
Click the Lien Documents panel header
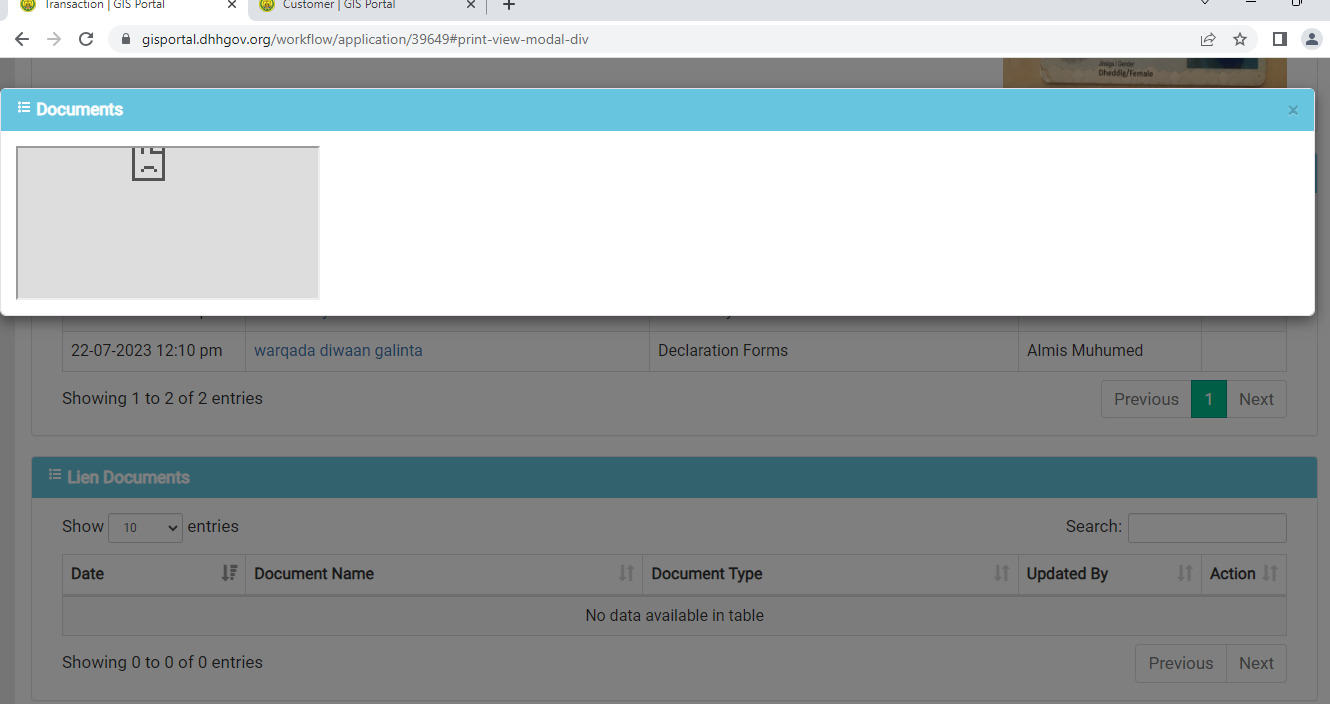(x=674, y=477)
